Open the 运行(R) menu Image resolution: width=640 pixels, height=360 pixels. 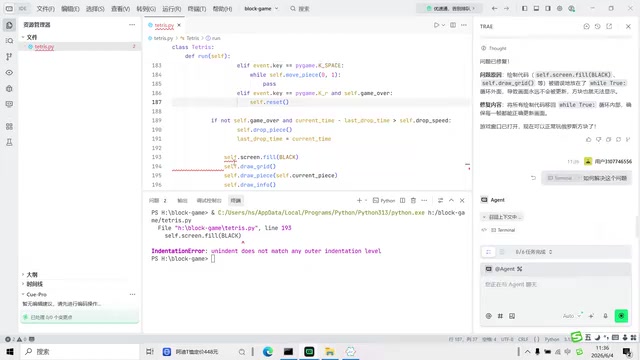171,9
